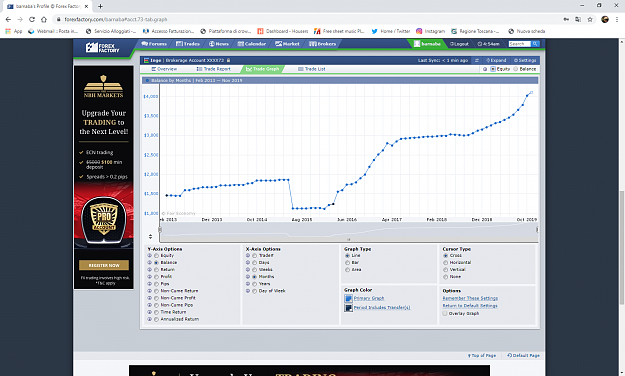
Task: Open the Trade List tab
Action: pyautogui.click(x=312, y=69)
